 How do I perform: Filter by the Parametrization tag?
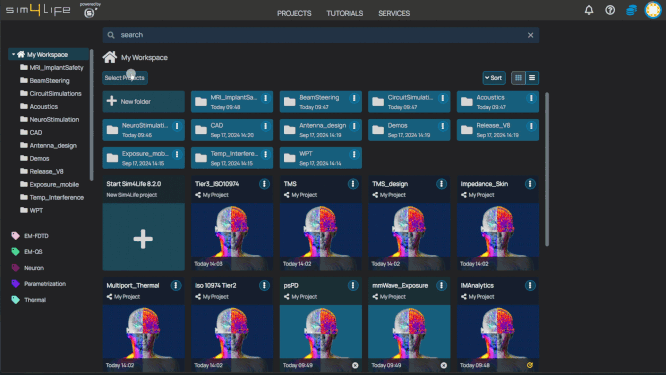(x=39, y=284)
